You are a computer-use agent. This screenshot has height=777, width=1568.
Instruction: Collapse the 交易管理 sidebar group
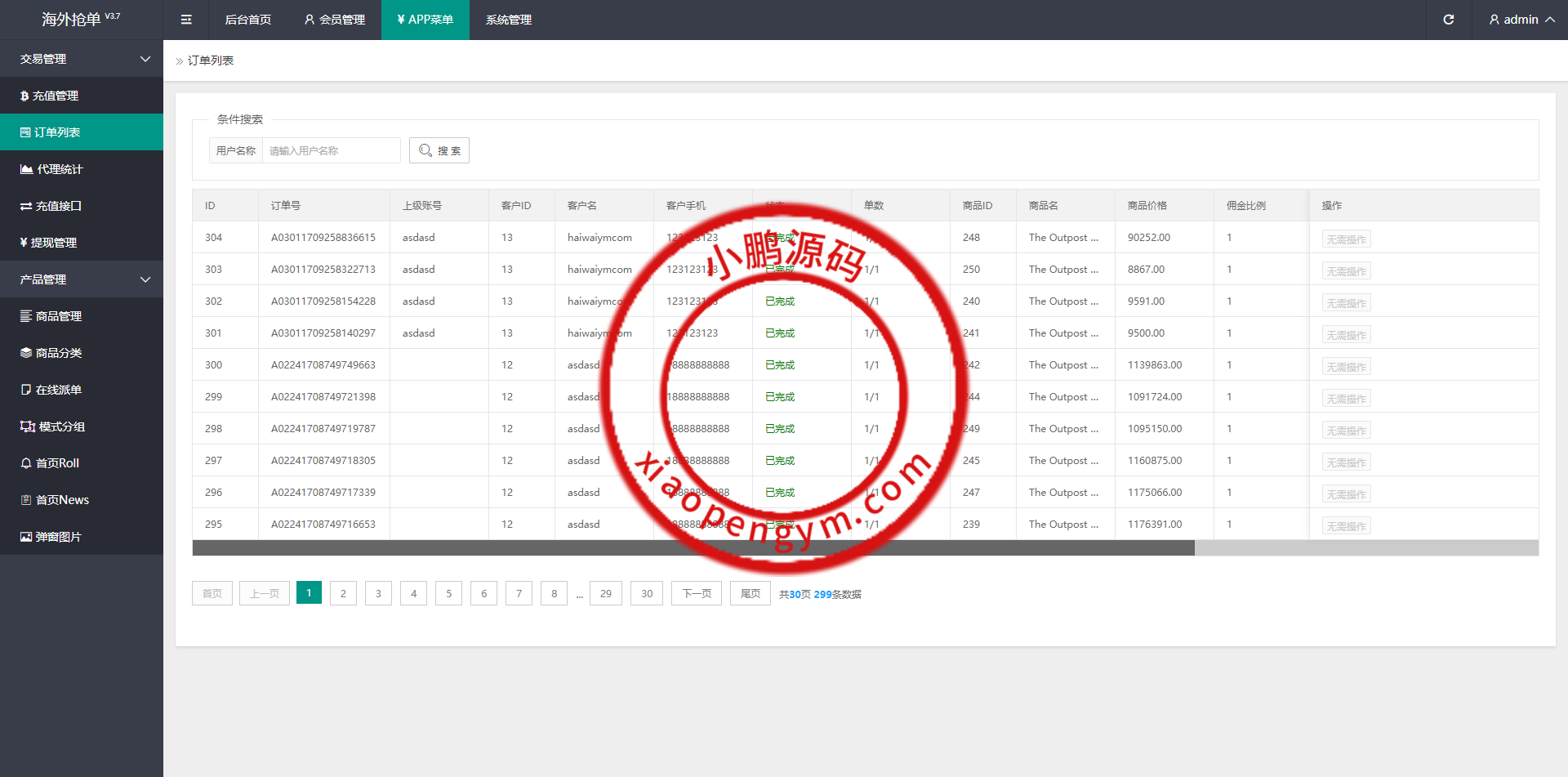coord(145,59)
